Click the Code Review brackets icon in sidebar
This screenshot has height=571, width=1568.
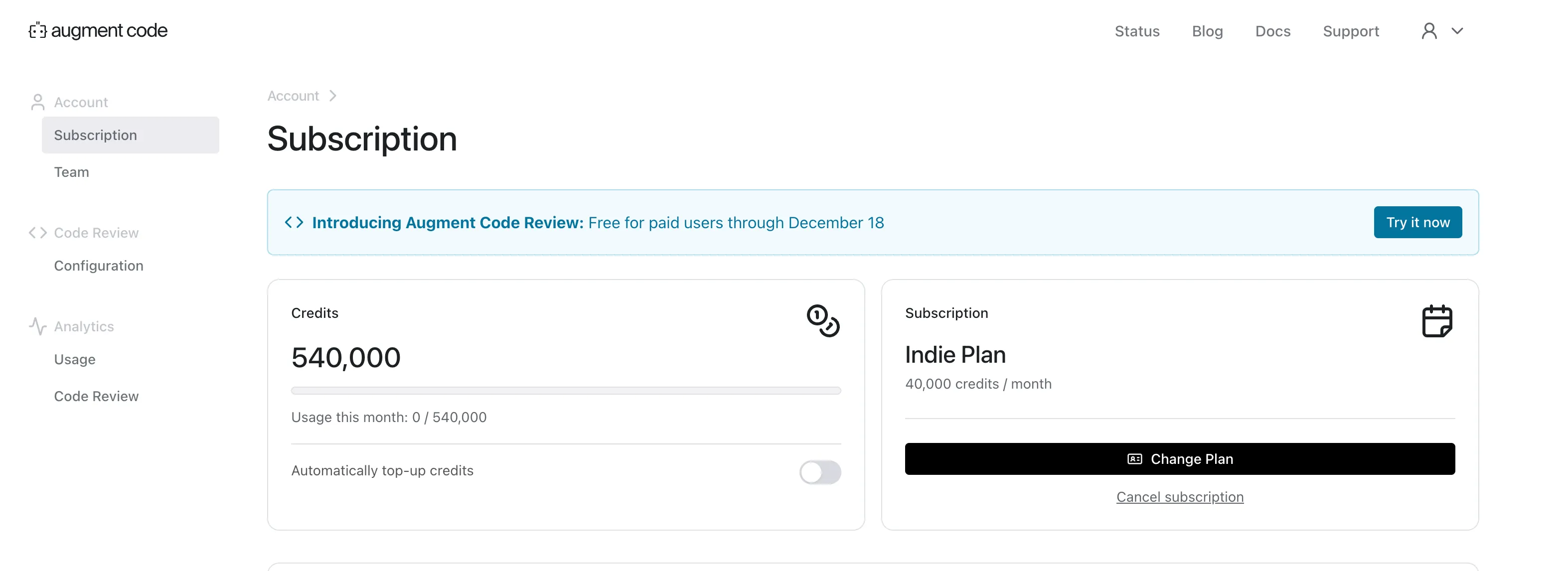coord(38,233)
